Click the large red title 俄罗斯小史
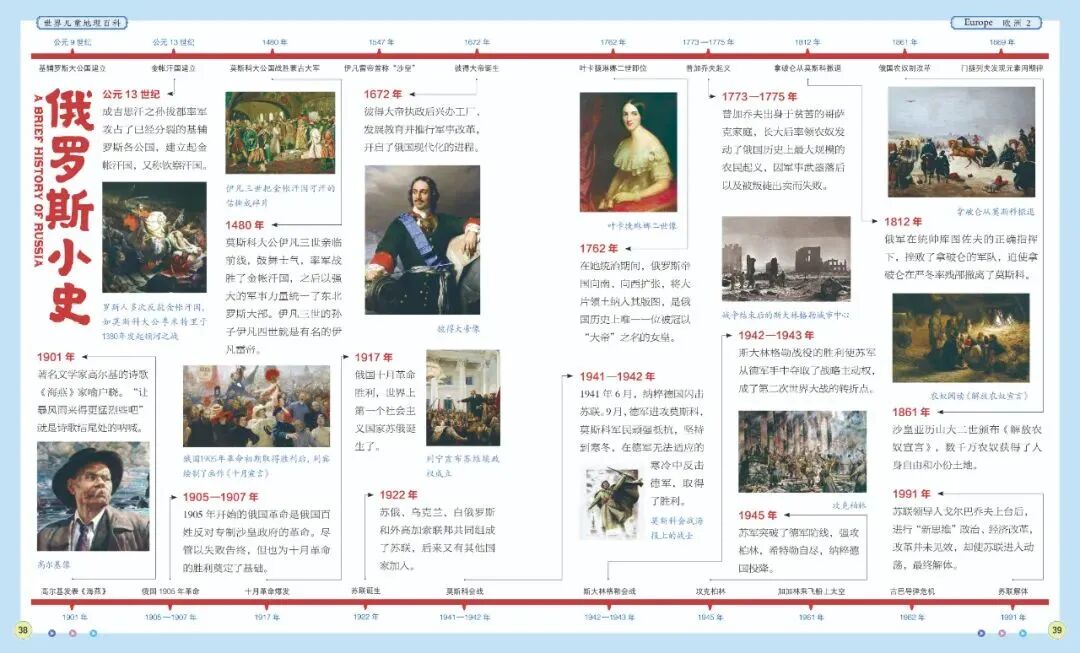 click(71, 207)
